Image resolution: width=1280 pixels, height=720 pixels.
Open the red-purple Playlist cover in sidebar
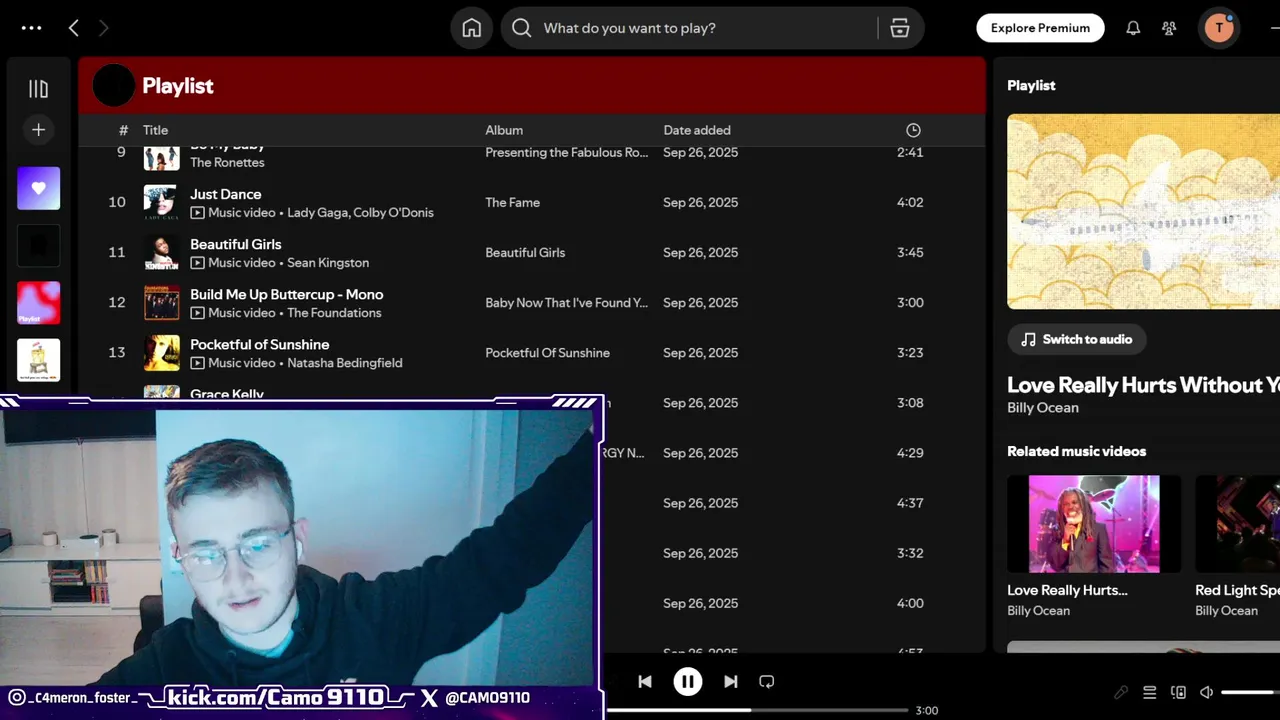pyautogui.click(x=38, y=303)
